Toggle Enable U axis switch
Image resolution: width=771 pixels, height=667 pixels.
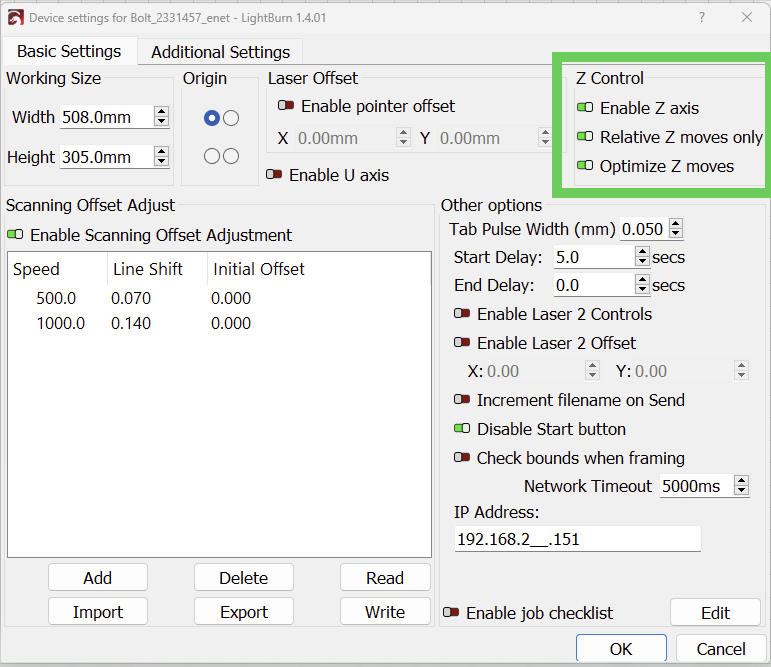pos(274,174)
